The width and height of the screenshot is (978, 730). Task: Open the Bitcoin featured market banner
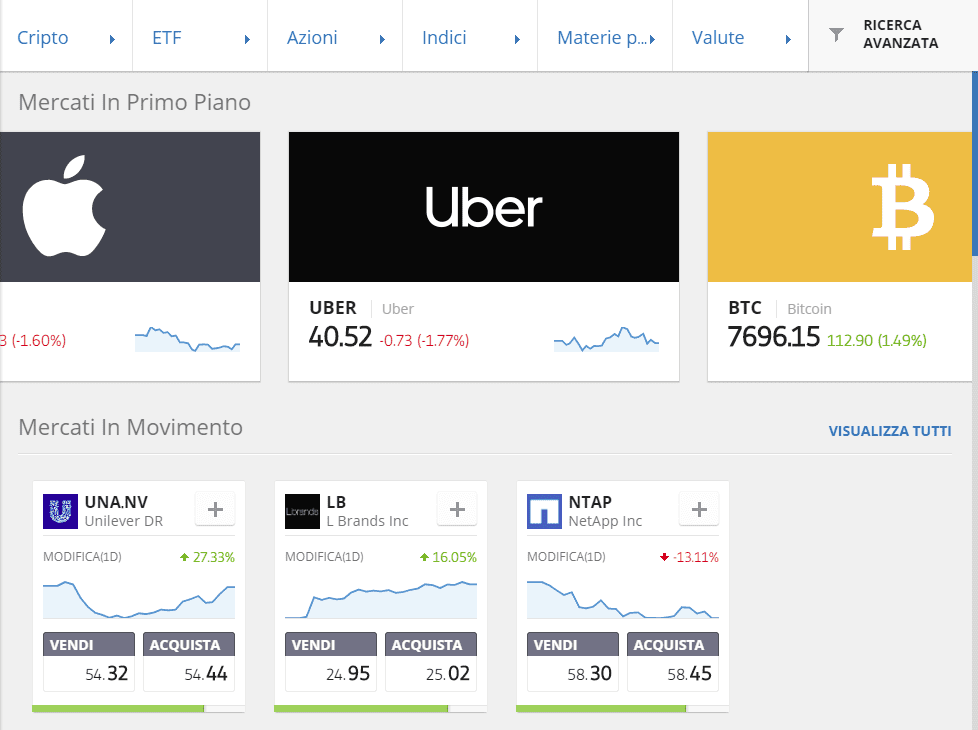[x=840, y=207]
